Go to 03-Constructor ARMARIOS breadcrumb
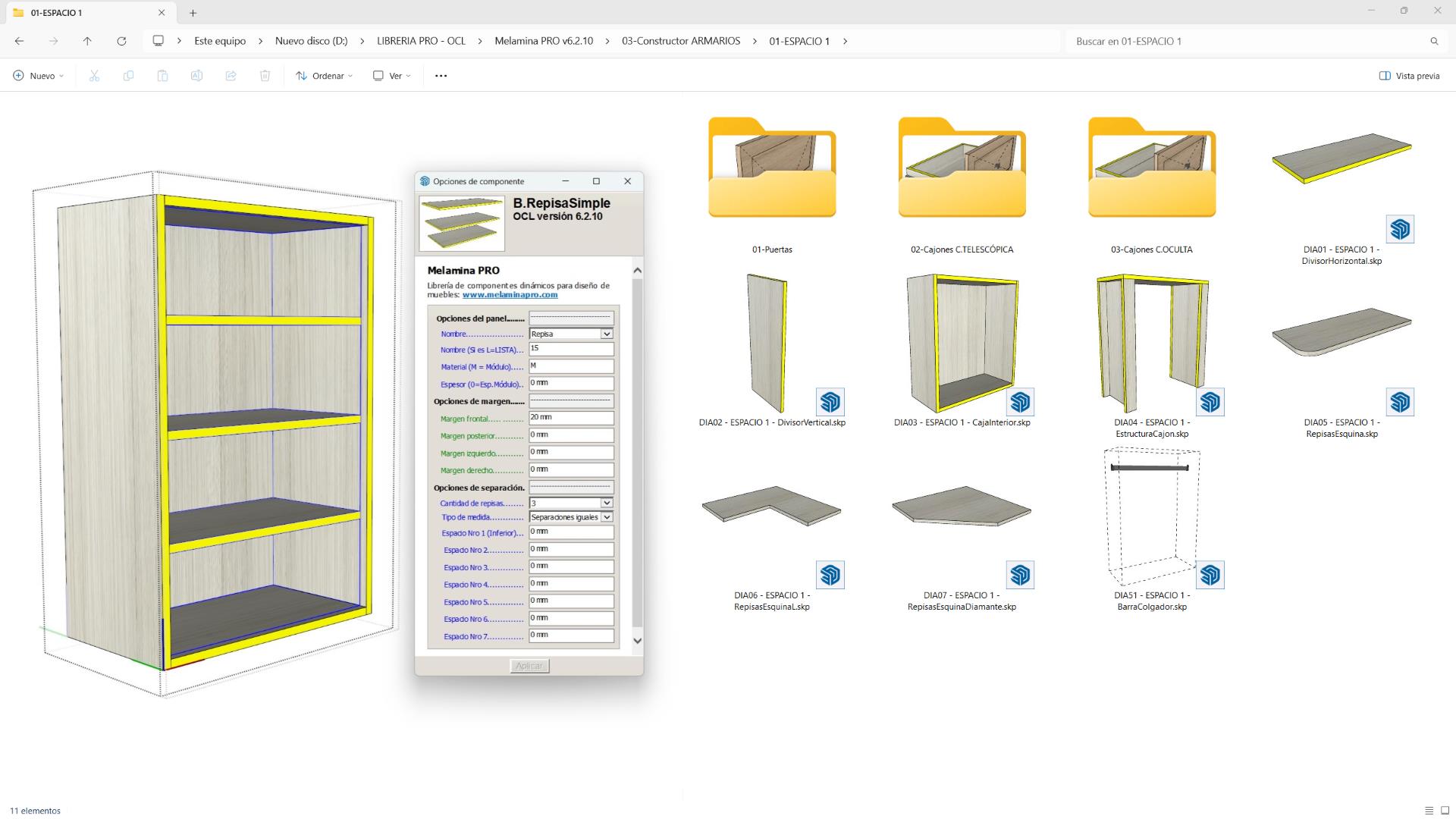This screenshot has width=1456, height=819. 681,41
